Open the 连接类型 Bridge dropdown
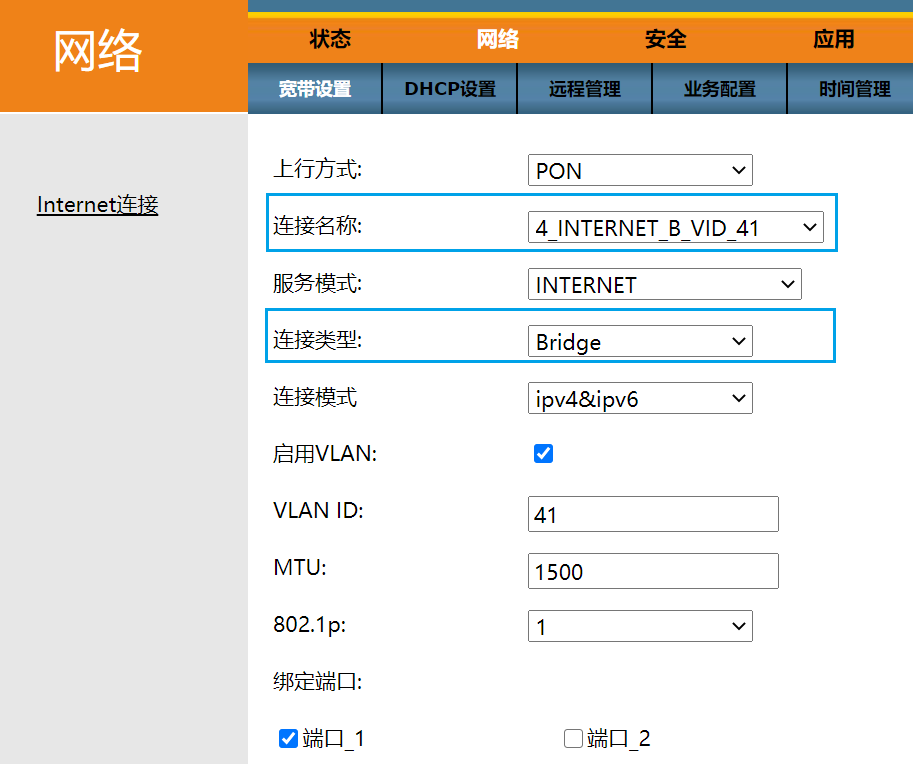 point(640,342)
